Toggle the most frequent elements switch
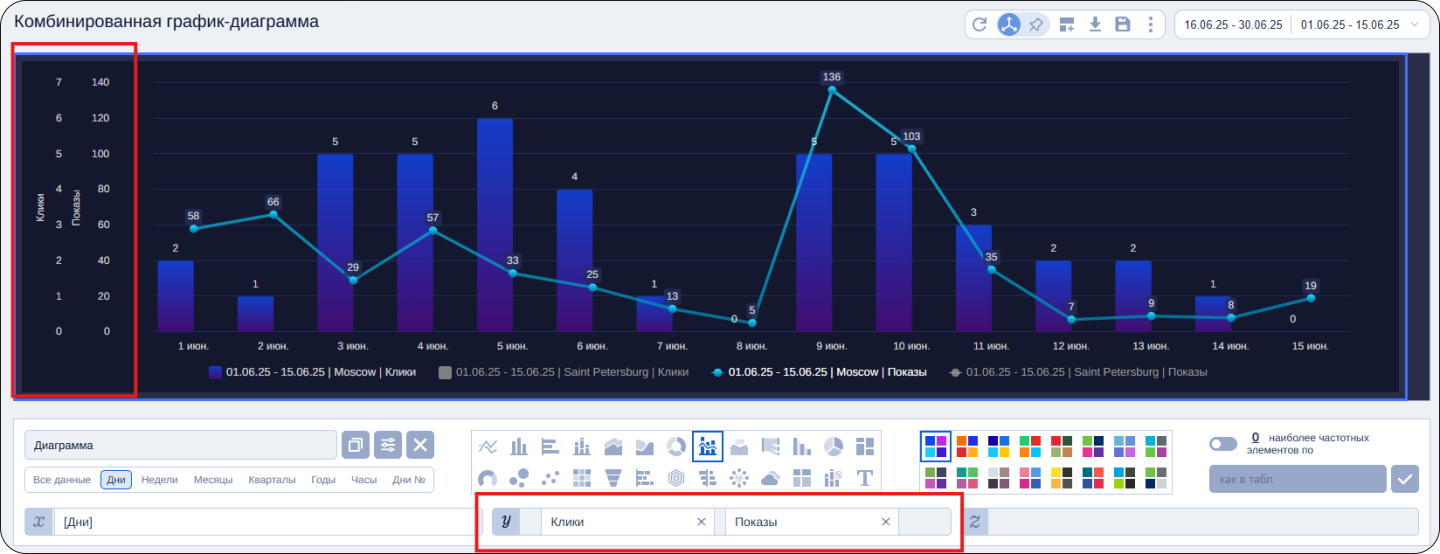 [x=1222, y=444]
